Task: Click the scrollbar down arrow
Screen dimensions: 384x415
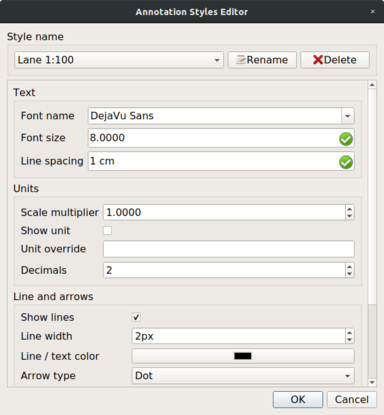Action: point(372,382)
